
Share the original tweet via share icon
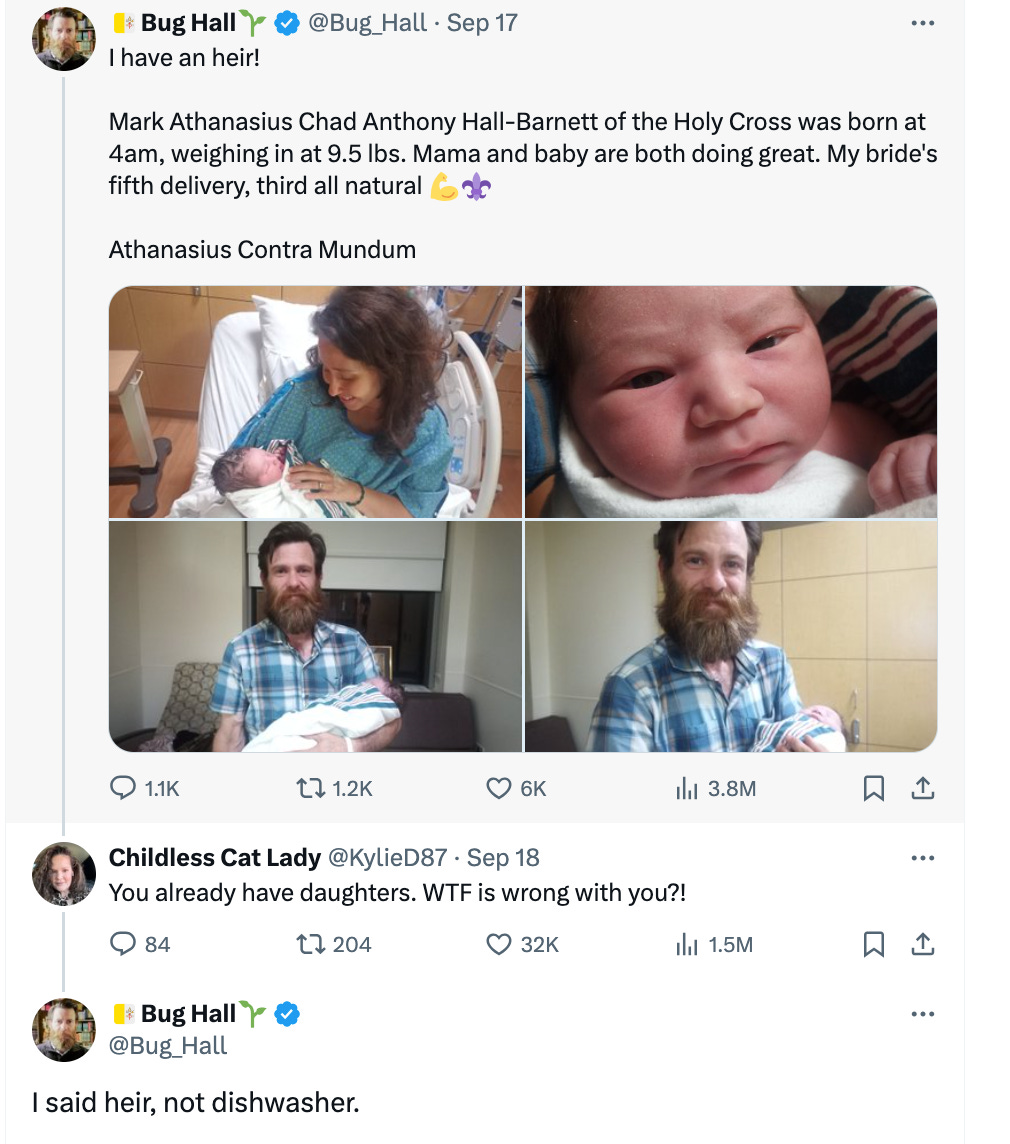click(922, 789)
